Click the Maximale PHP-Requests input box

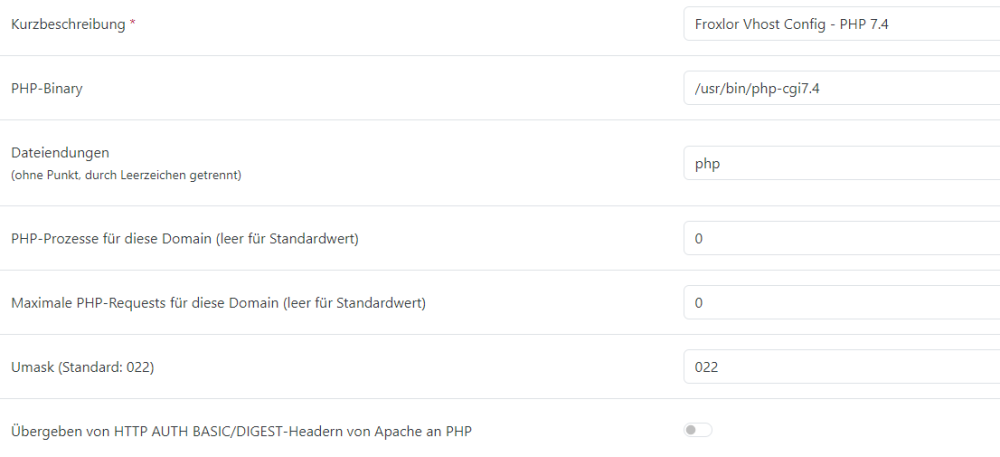(x=840, y=303)
